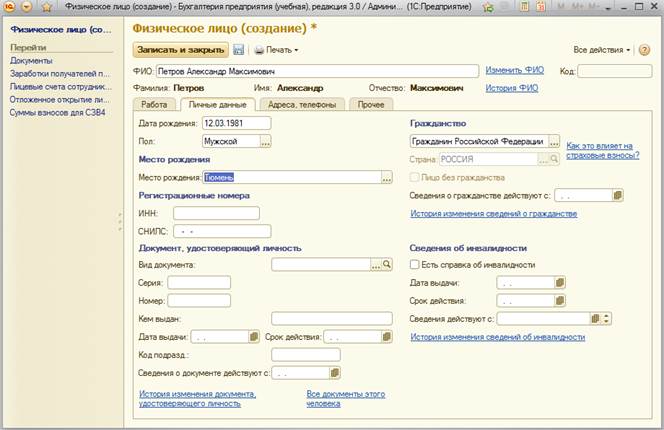Switch to the Работа tab
Screen dimensions: 664x430
point(154,104)
